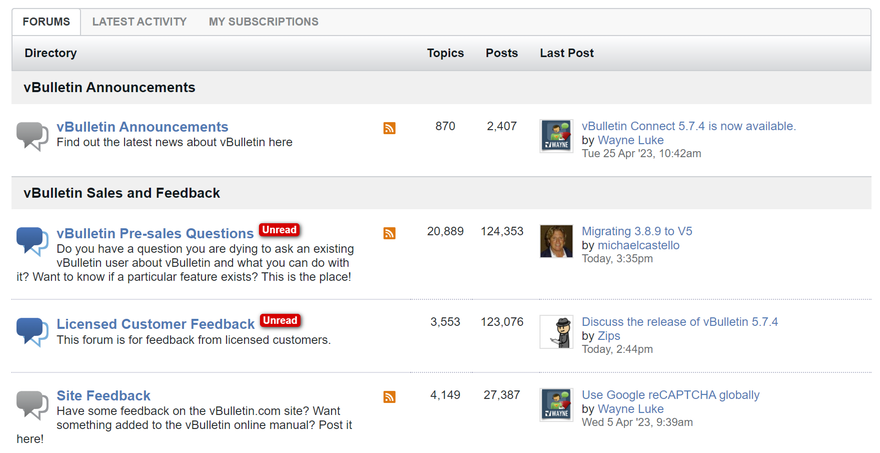
Task: Click the vBulletin Announcements category header
Action: [109, 88]
